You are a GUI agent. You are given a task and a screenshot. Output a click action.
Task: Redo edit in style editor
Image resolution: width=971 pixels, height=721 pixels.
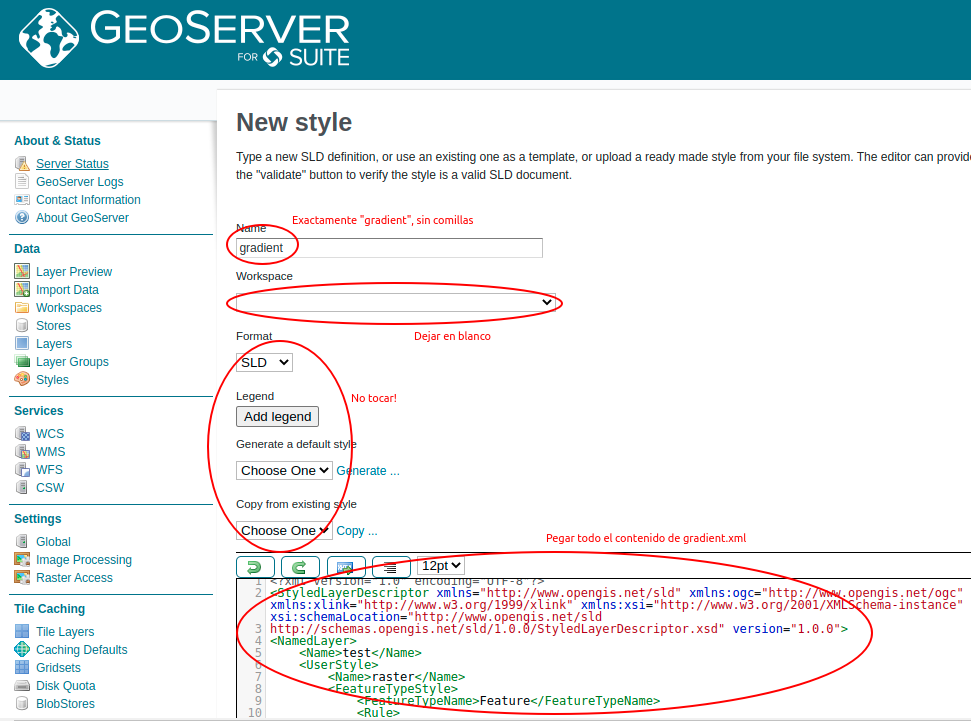(x=300, y=566)
